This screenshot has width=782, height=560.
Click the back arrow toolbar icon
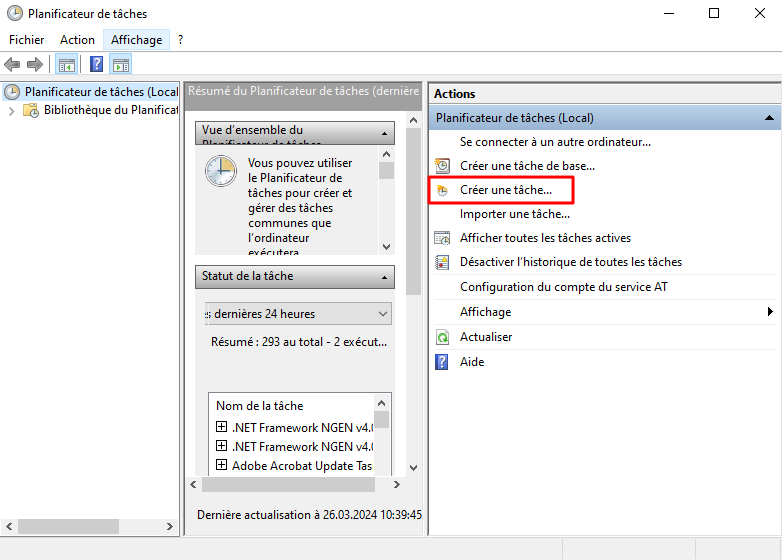pos(12,65)
